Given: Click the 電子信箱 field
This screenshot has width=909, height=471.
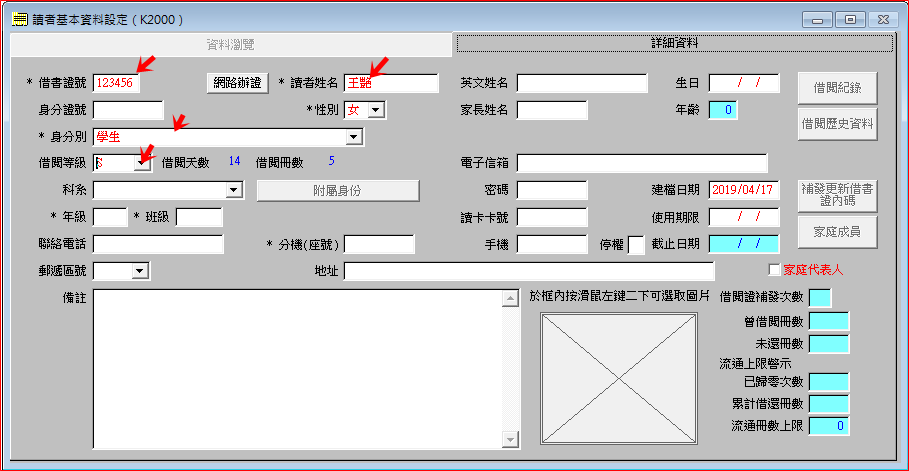Looking at the screenshot, I should click(642, 164).
